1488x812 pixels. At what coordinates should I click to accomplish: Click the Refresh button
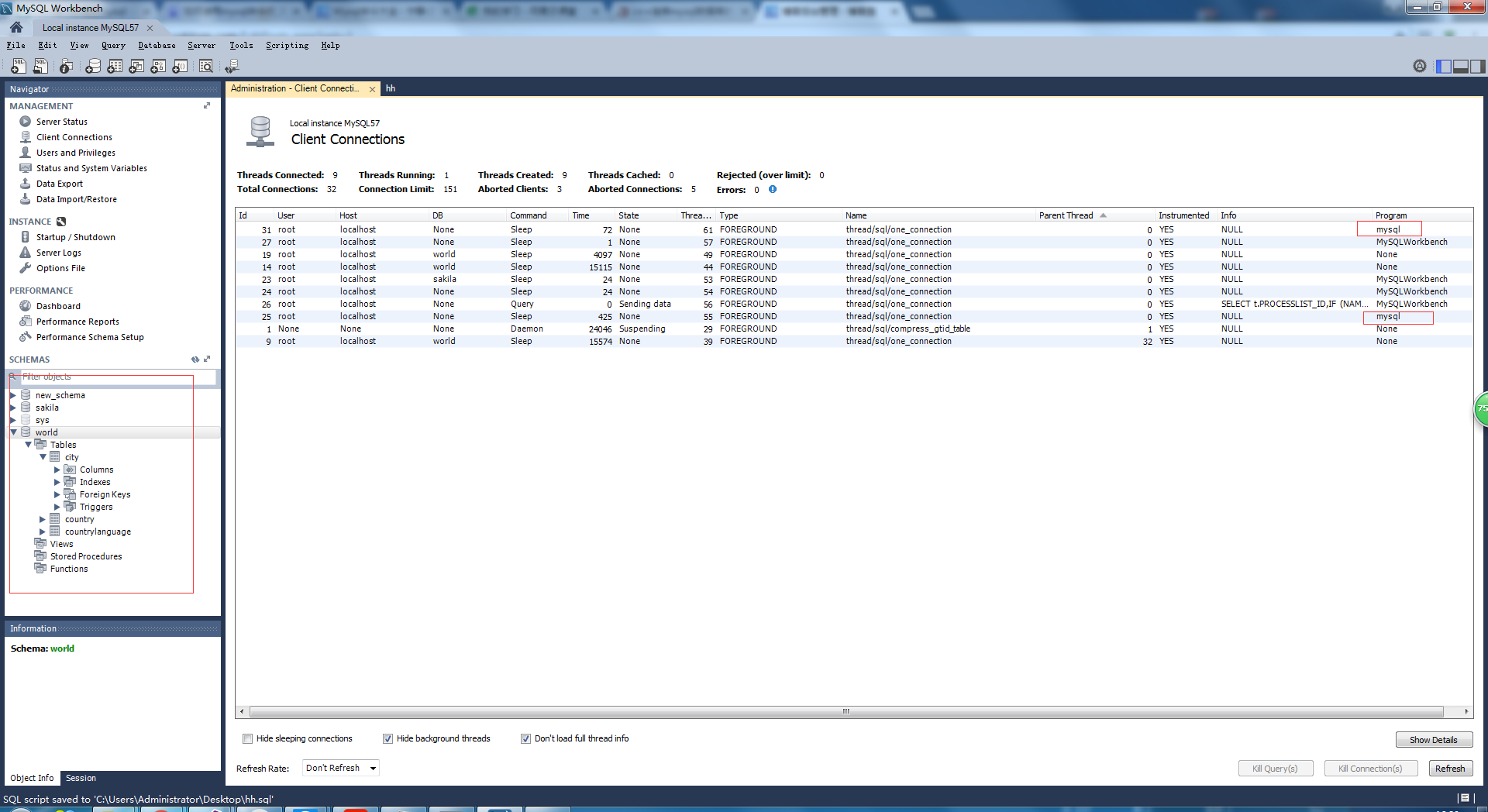(x=1450, y=769)
